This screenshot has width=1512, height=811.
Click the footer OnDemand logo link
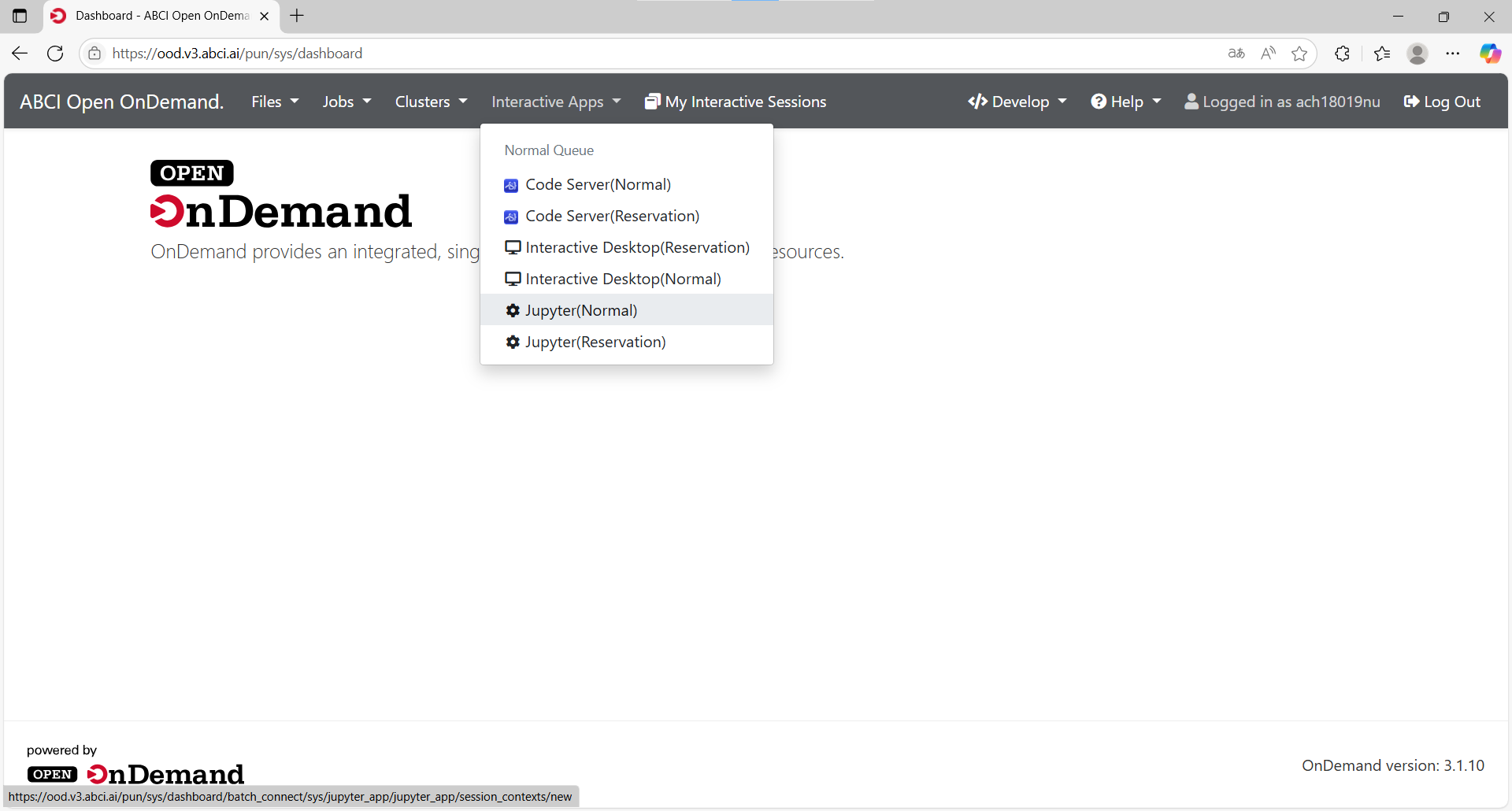click(135, 774)
